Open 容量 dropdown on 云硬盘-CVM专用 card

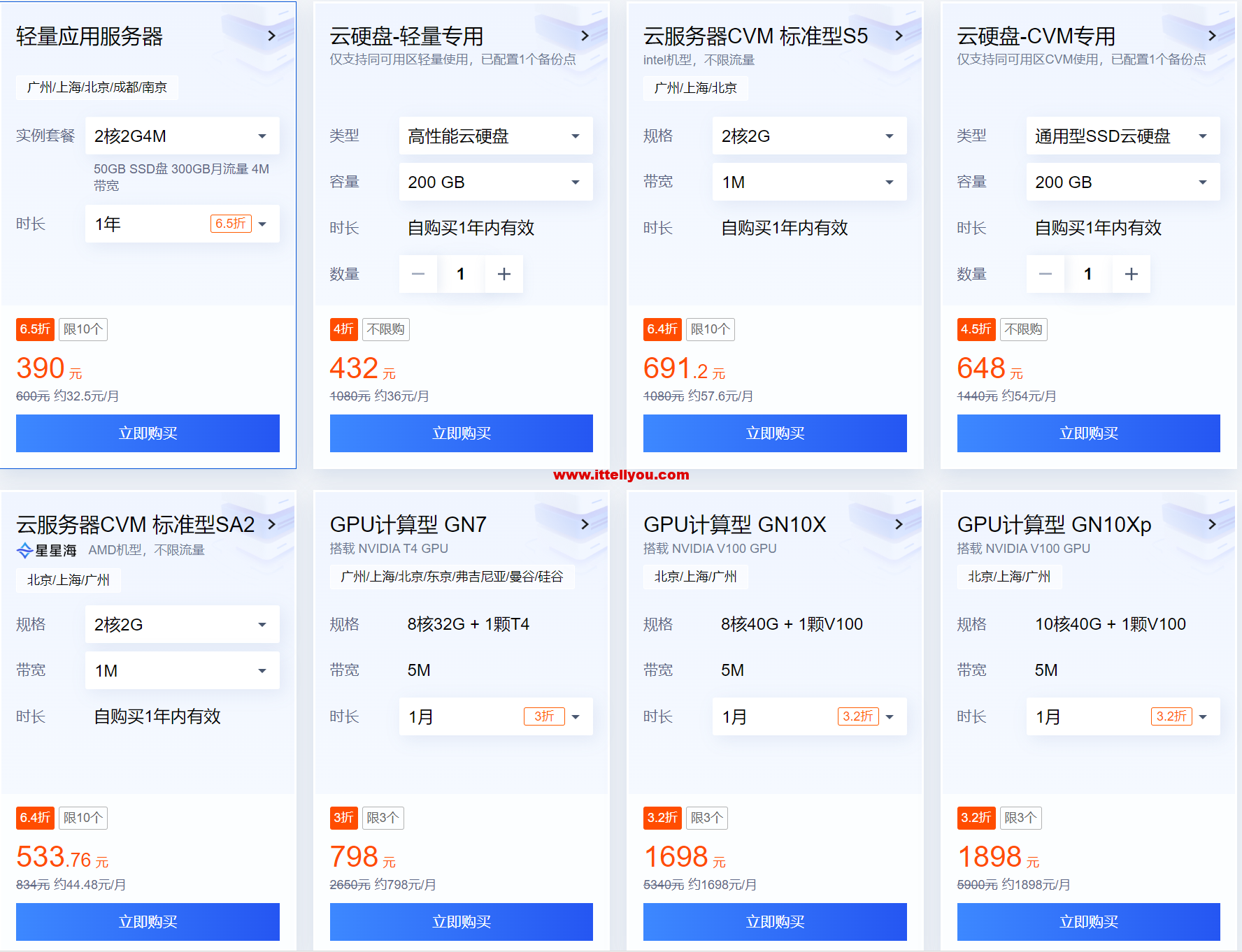pyautogui.click(x=1123, y=182)
